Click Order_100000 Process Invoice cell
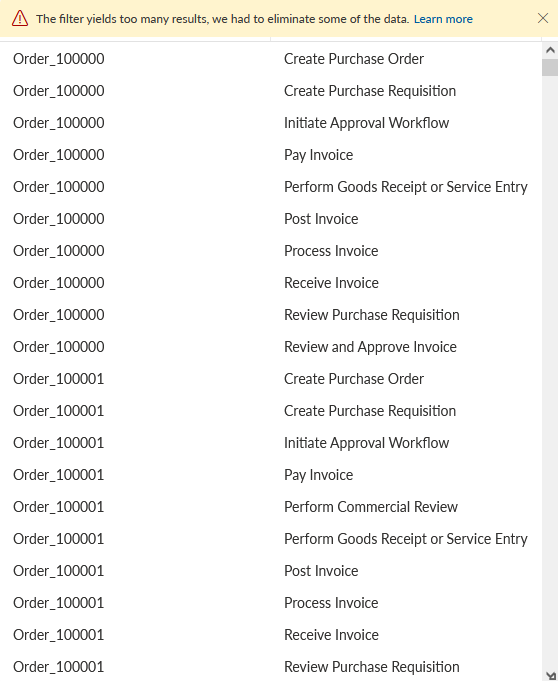Image resolution: width=558 pixels, height=681 pixels. 331,251
